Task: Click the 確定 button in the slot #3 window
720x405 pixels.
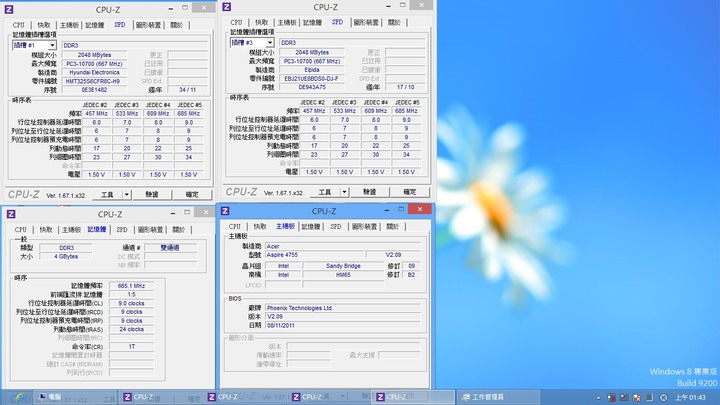Action: pos(410,192)
